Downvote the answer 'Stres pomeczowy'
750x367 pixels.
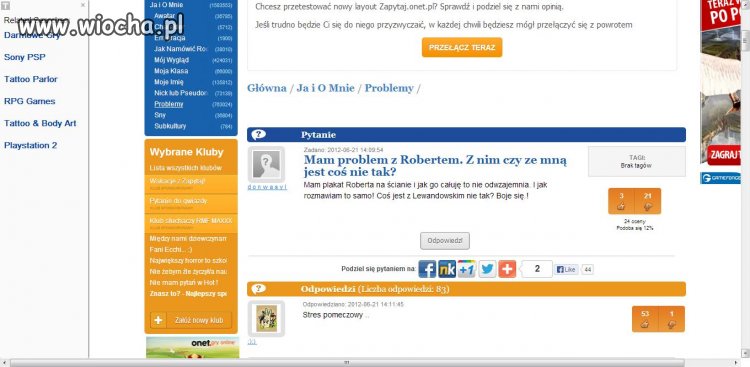672,319
